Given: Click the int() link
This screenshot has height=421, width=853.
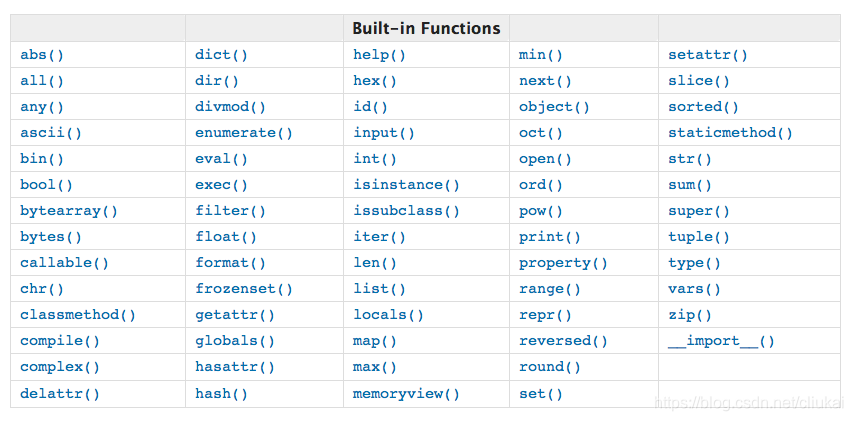Looking at the screenshot, I should (375, 159).
